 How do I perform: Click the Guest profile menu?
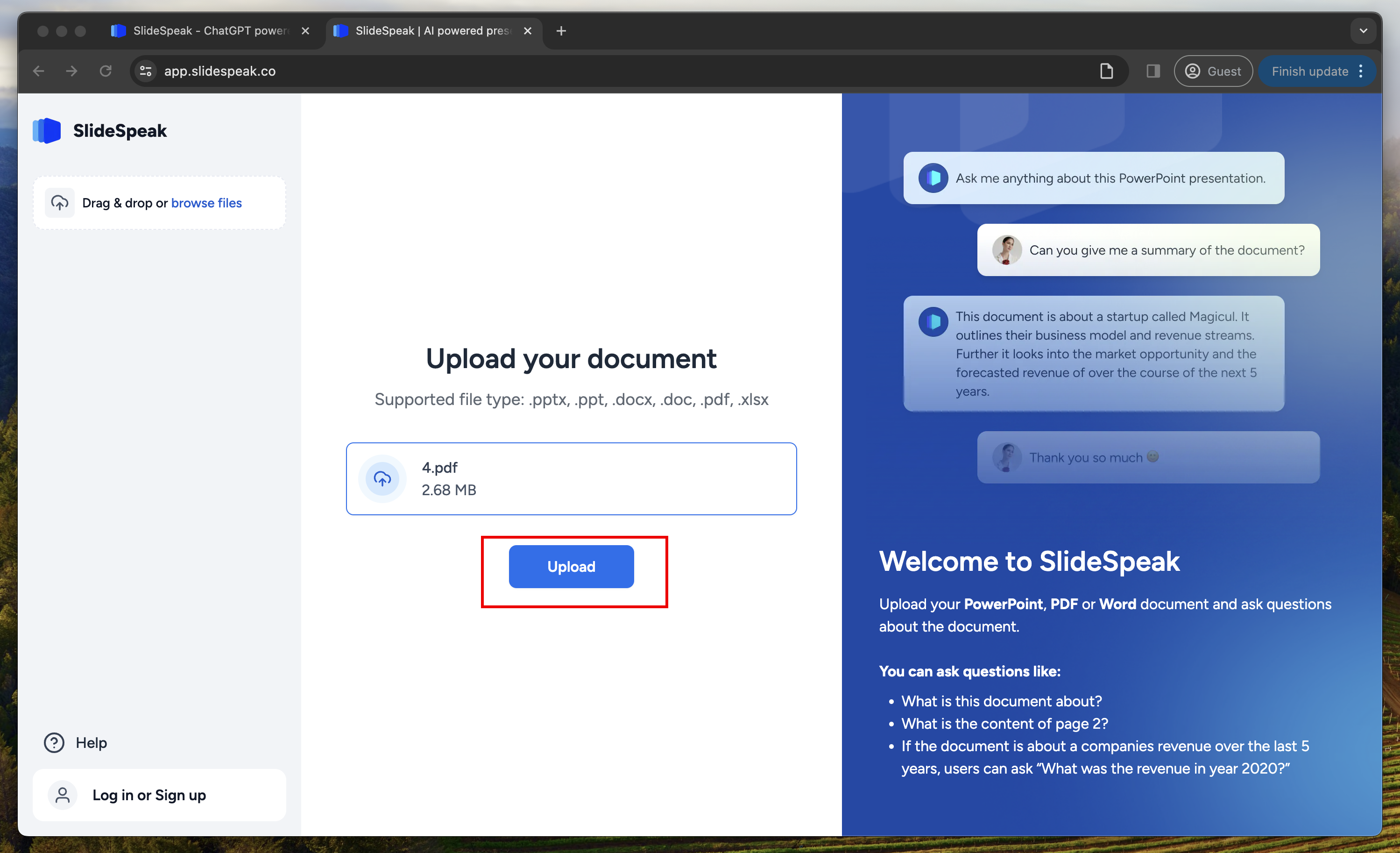(1213, 70)
